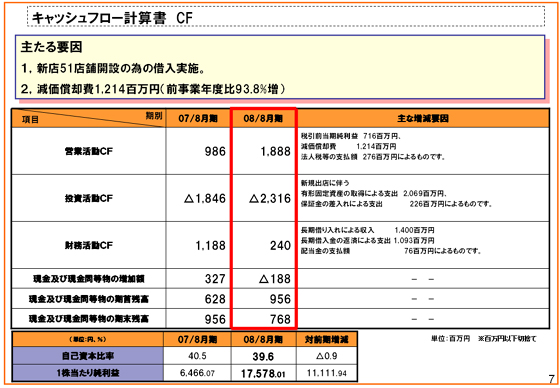Select the value "11,111.94"

coord(326,373)
